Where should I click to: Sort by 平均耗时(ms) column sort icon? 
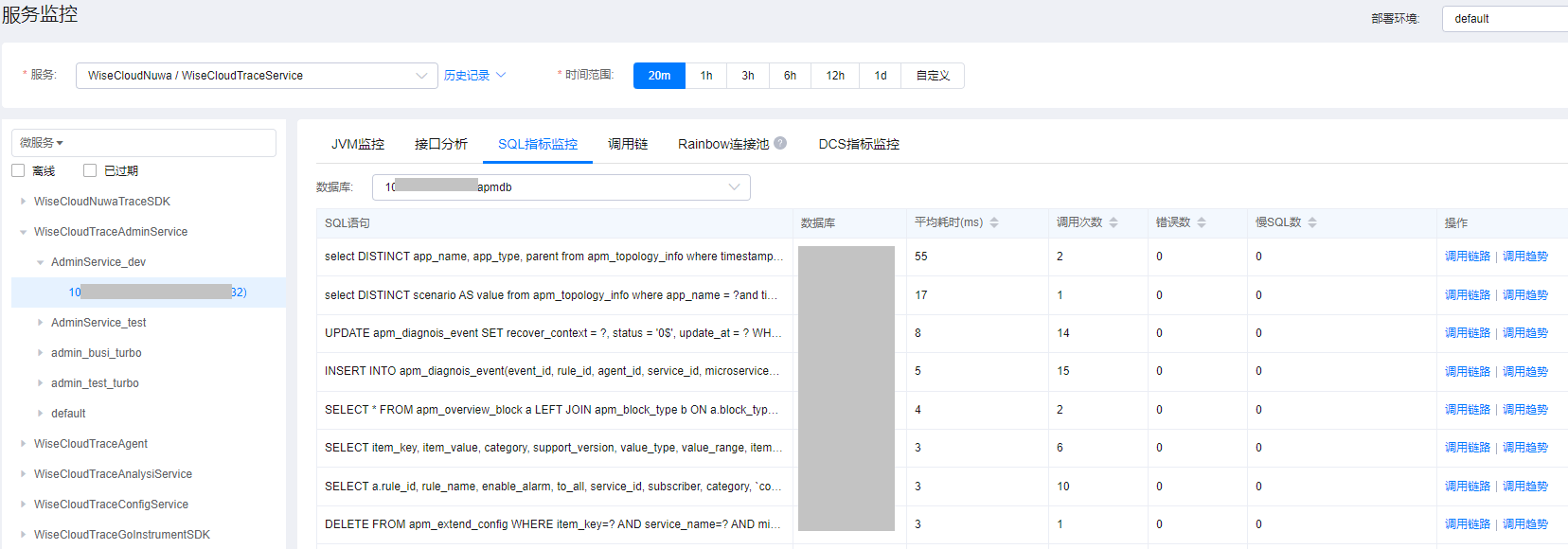click(x=994, y=222)
